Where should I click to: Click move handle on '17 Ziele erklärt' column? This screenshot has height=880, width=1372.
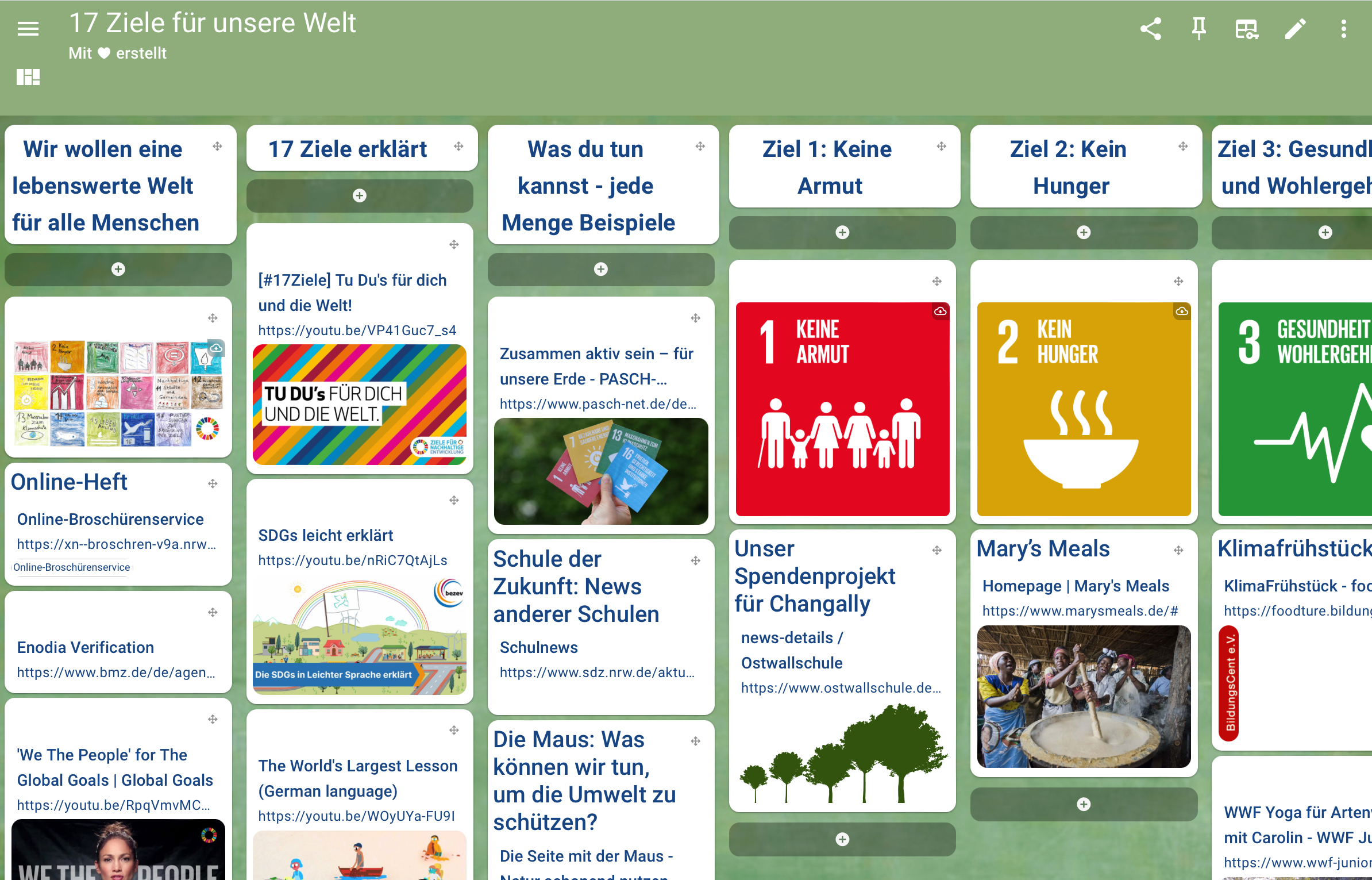click(x=458, y=146)
